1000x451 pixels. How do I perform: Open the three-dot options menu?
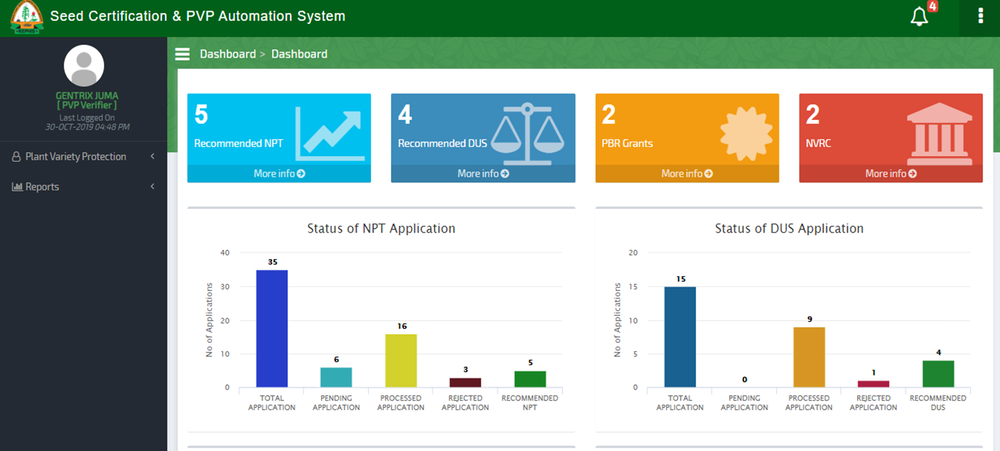[980, 17]
